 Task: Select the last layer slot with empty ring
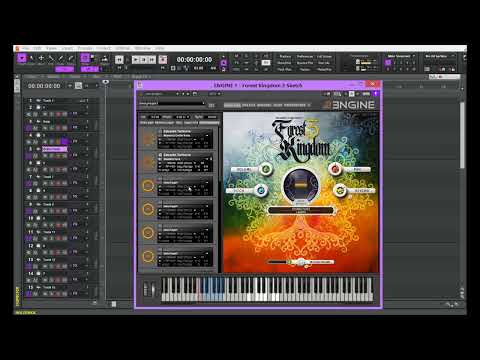pyautogui.click(x=148, y=256)
